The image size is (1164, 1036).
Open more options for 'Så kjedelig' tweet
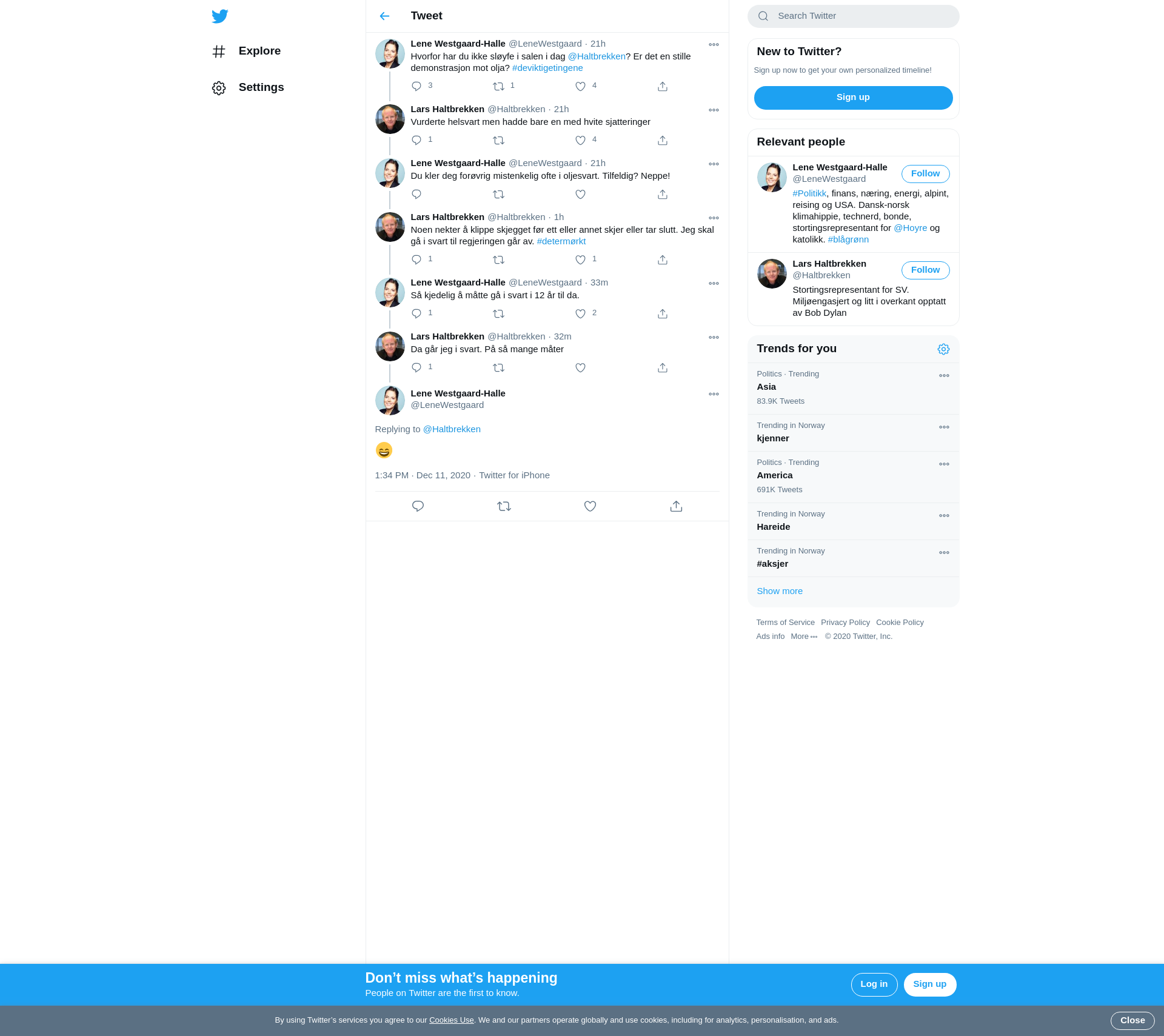pyautogui.click(x=714, y=283)
